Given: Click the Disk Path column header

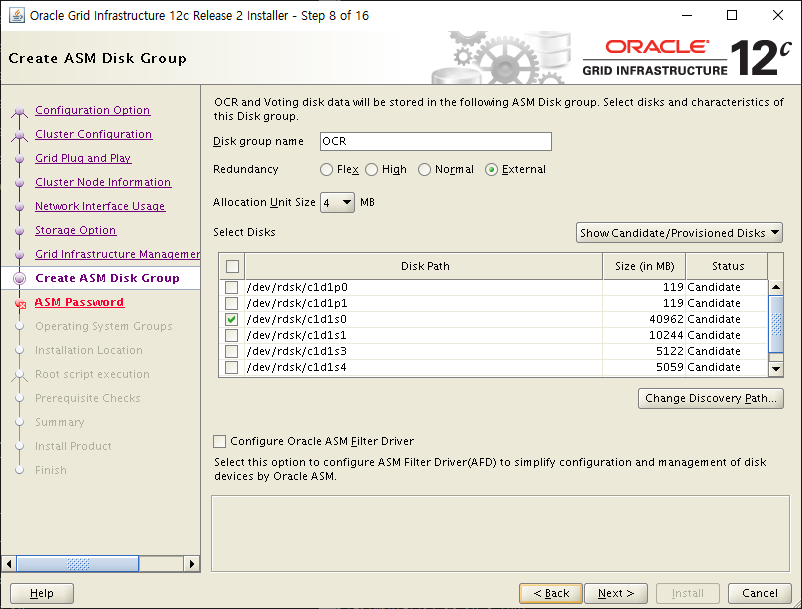Looking at the screenshot, I should (x=424, y=266).
